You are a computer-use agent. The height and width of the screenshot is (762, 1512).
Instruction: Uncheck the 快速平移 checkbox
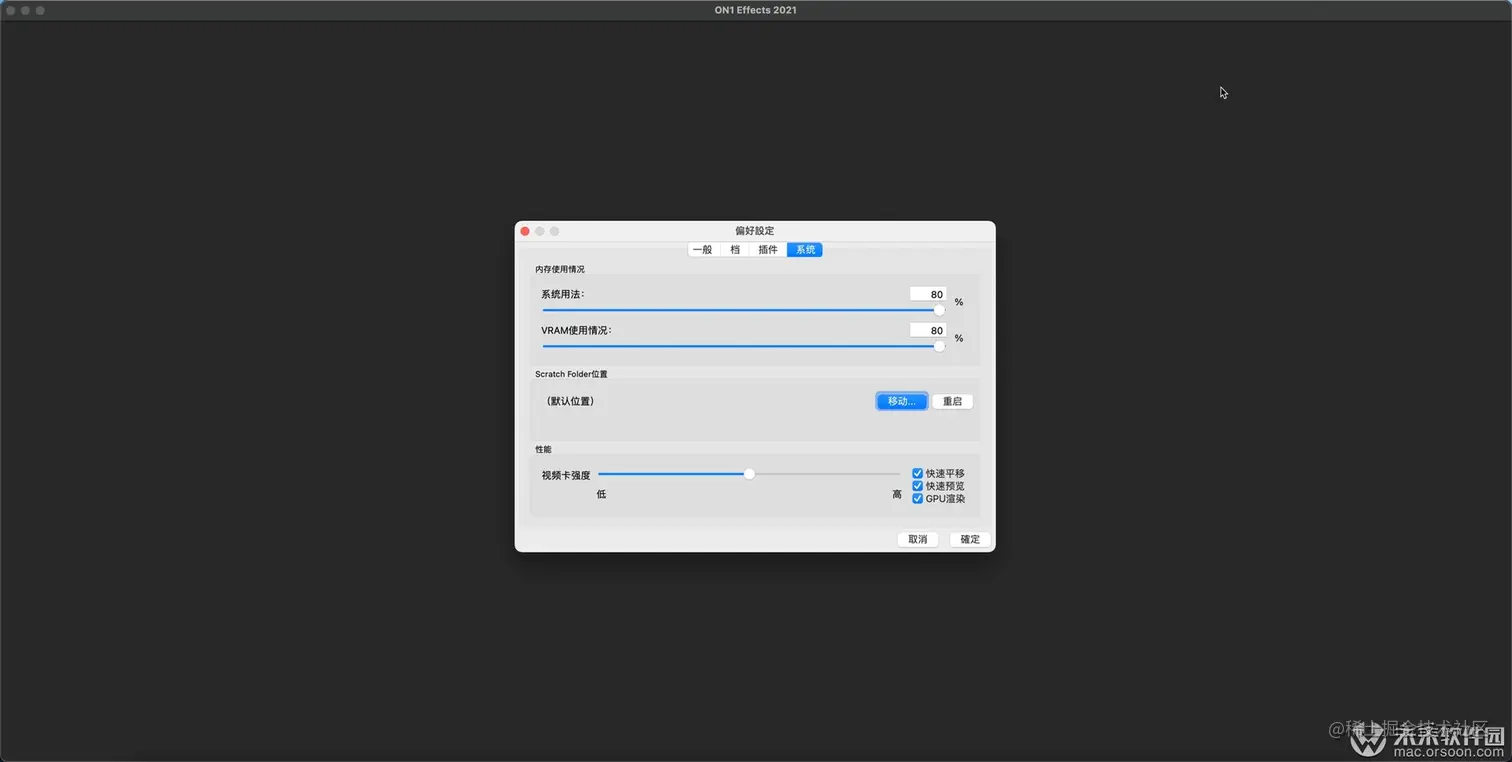coord(917,473)
